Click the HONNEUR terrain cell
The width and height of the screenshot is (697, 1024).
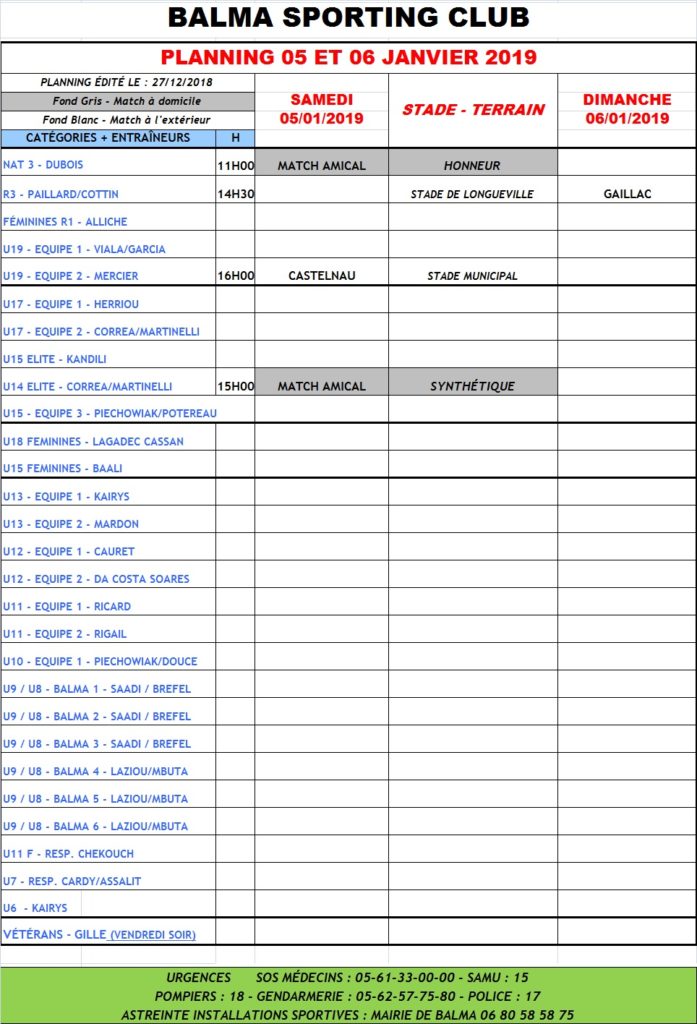click(472, 166)
